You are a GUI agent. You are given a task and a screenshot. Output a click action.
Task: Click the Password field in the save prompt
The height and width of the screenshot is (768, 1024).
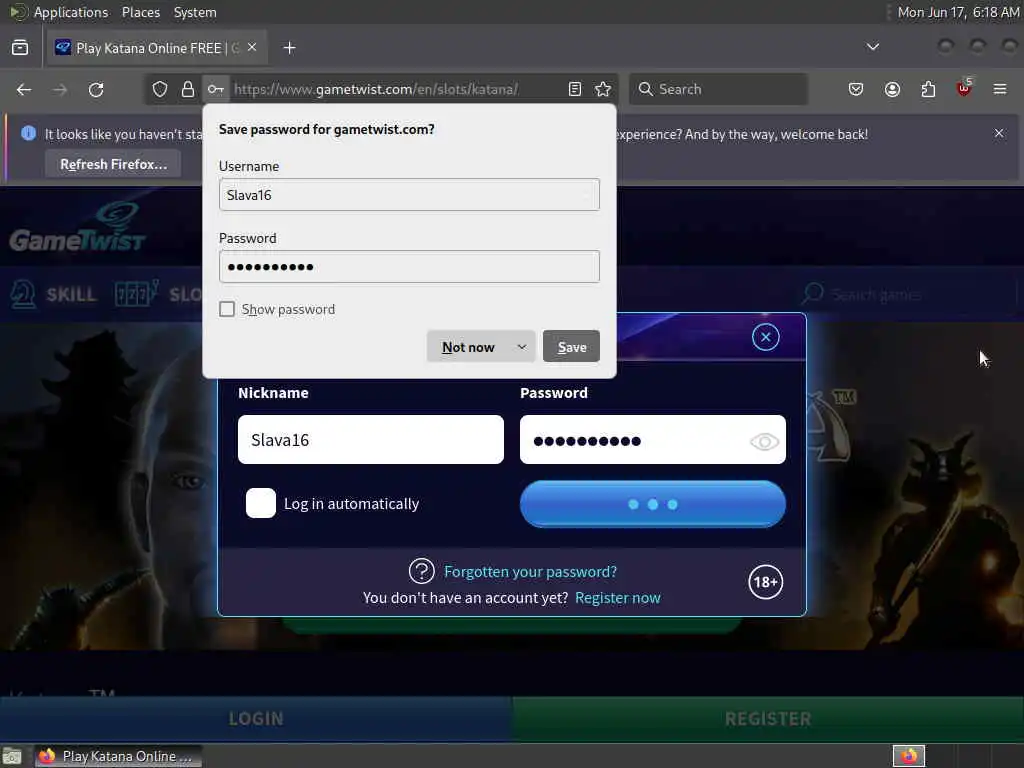[x=409, y=266]
